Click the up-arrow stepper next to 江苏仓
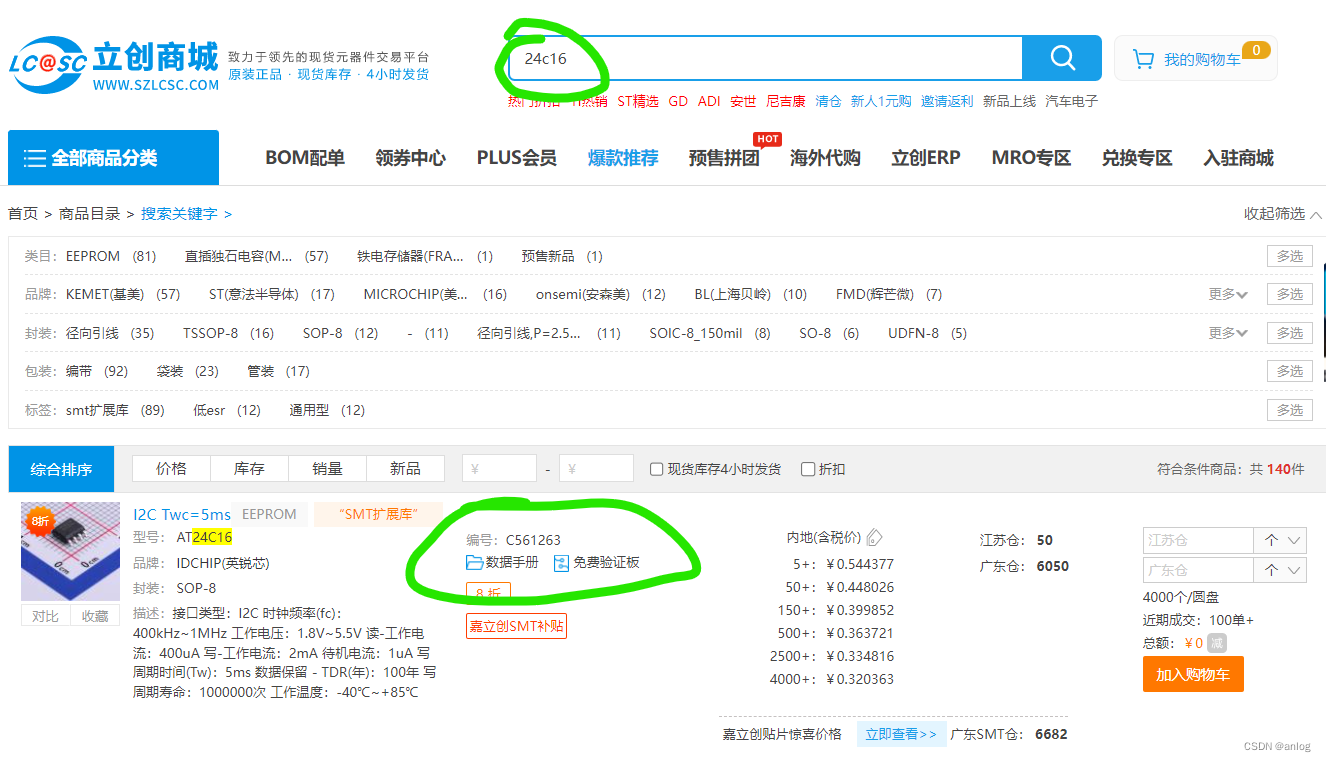The image size is (1326, 762). pyautogui.click(x=1271, y=540)
